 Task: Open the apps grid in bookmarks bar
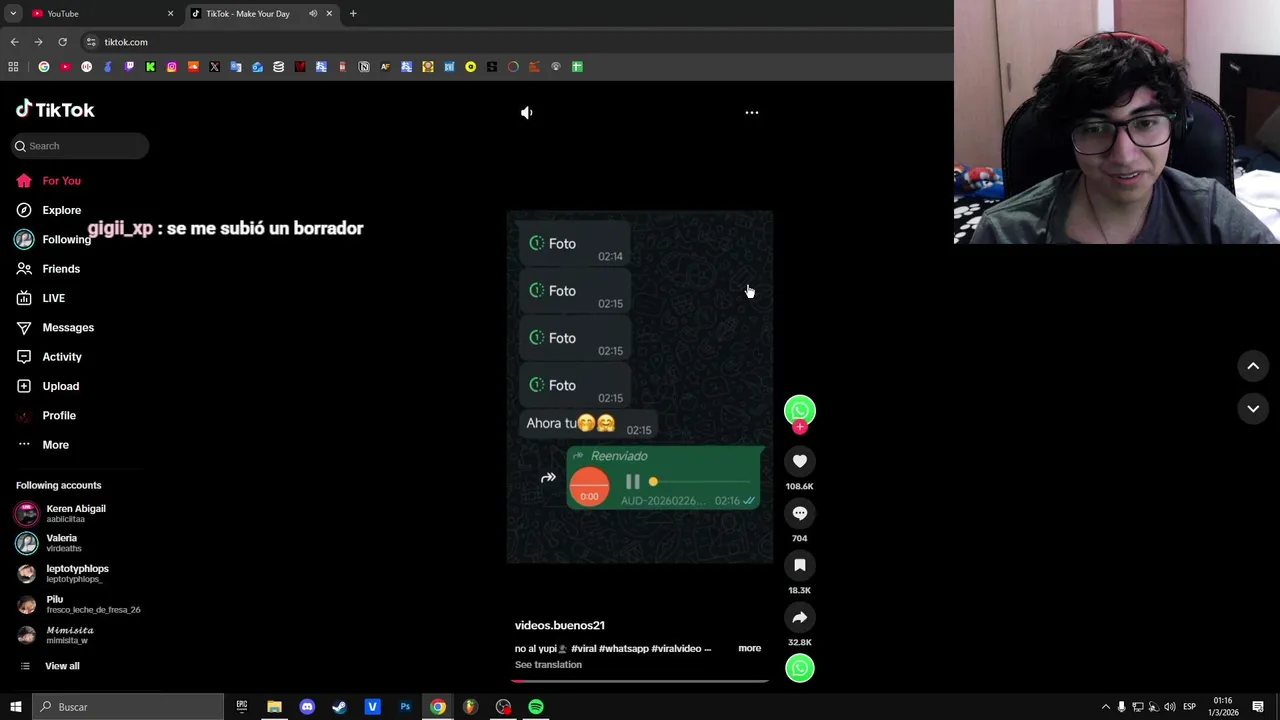point(13,67)
